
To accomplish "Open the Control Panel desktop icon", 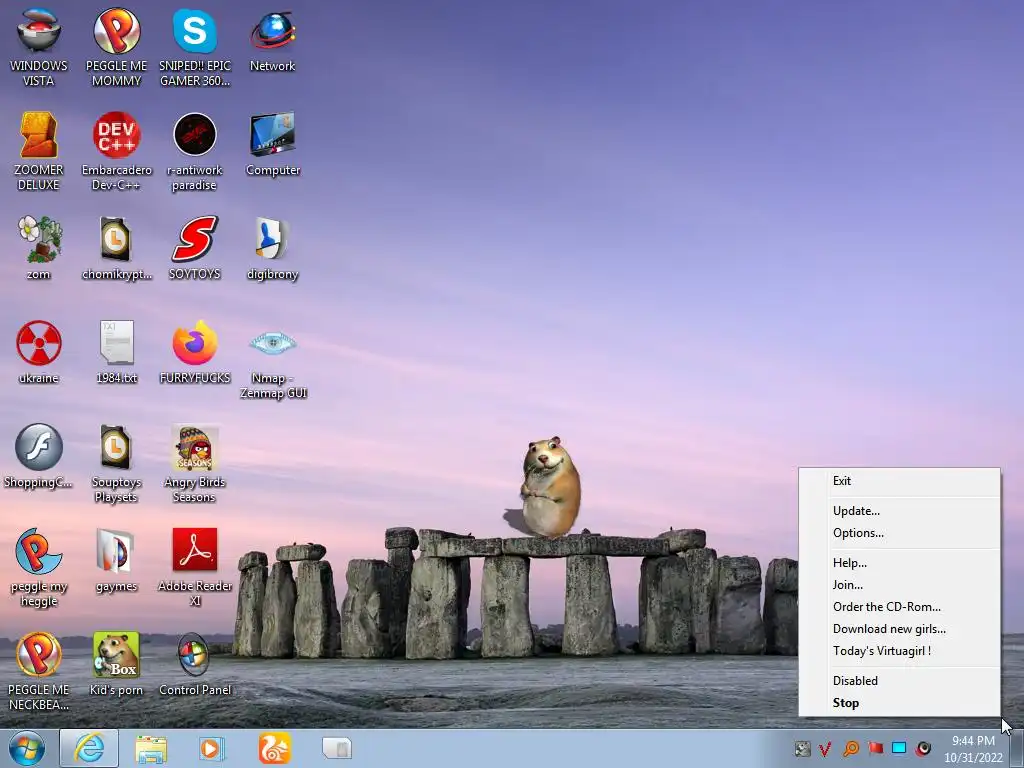I will 195,664.
